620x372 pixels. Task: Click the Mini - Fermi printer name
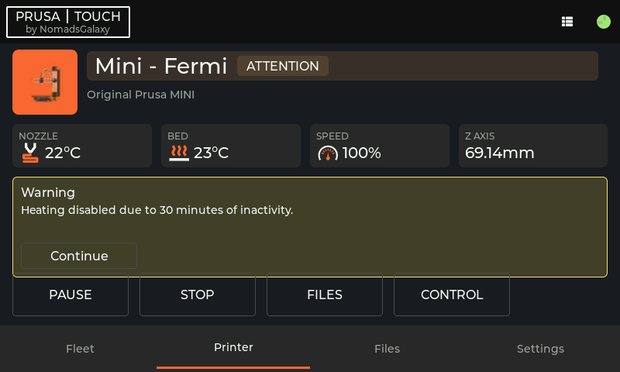[x=161, y=66]
